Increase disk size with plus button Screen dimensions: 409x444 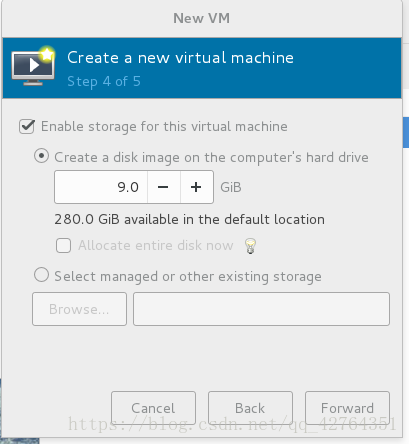(x=197, y=187)
